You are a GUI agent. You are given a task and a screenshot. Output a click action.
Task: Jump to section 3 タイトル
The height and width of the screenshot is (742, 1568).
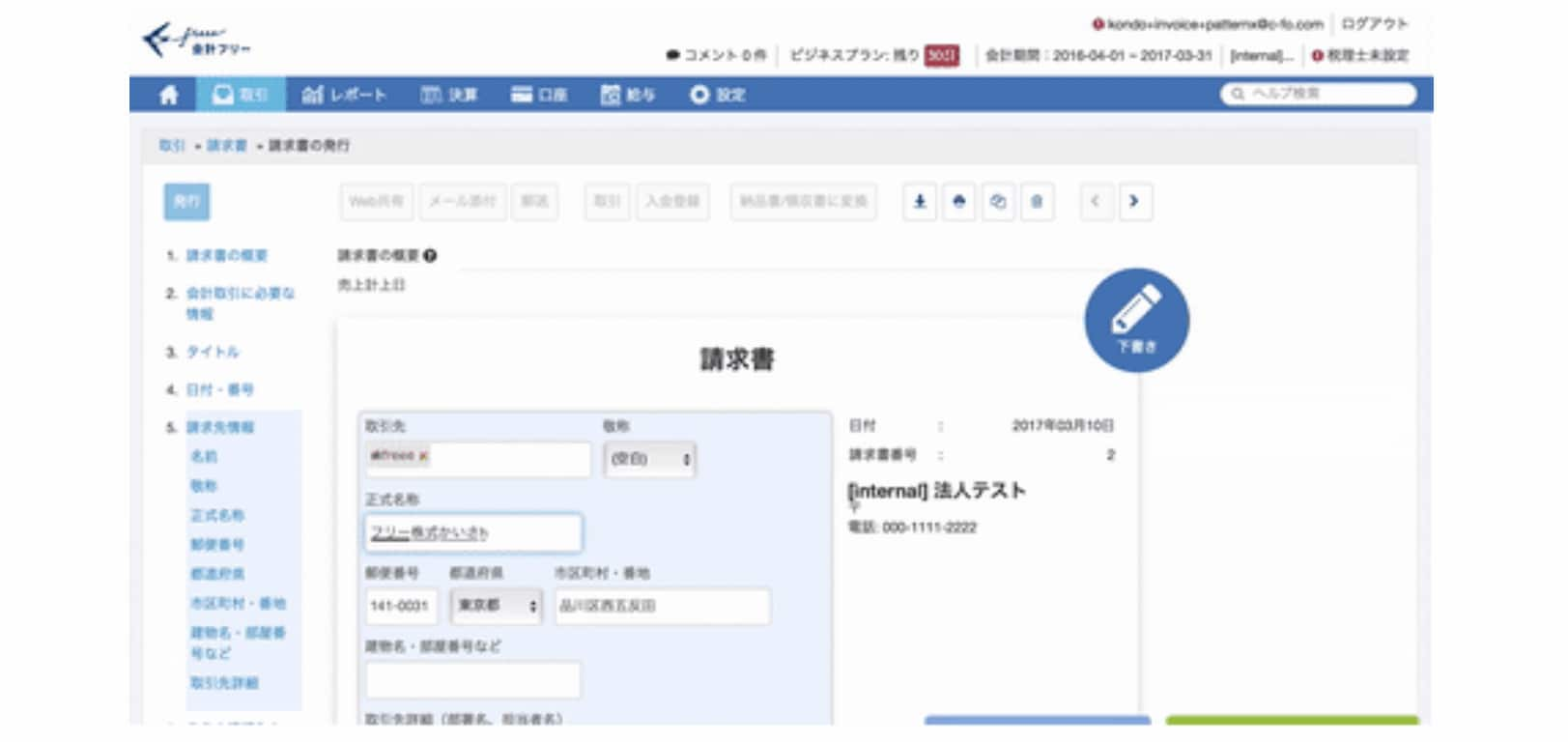(x=213, y=352)
